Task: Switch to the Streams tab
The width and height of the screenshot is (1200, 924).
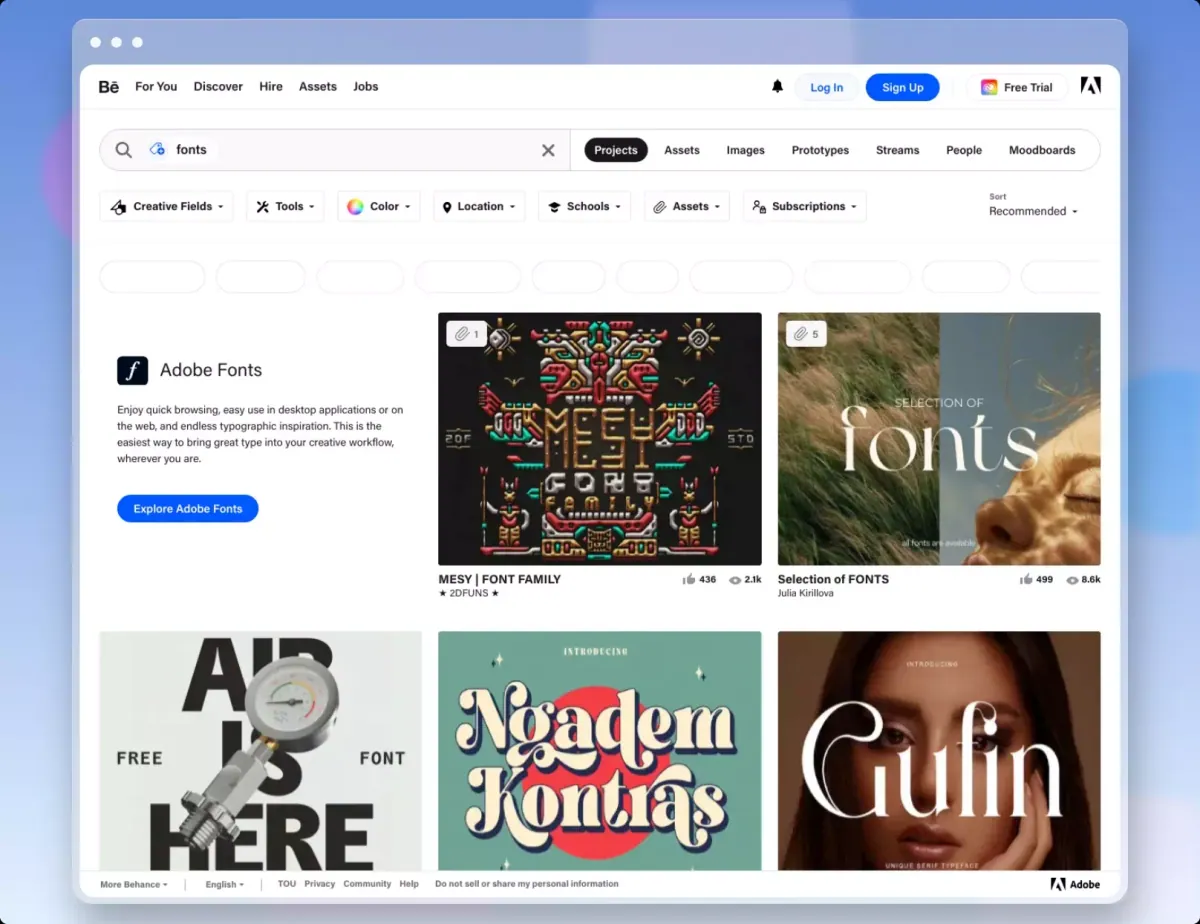Action: [897, 150]
